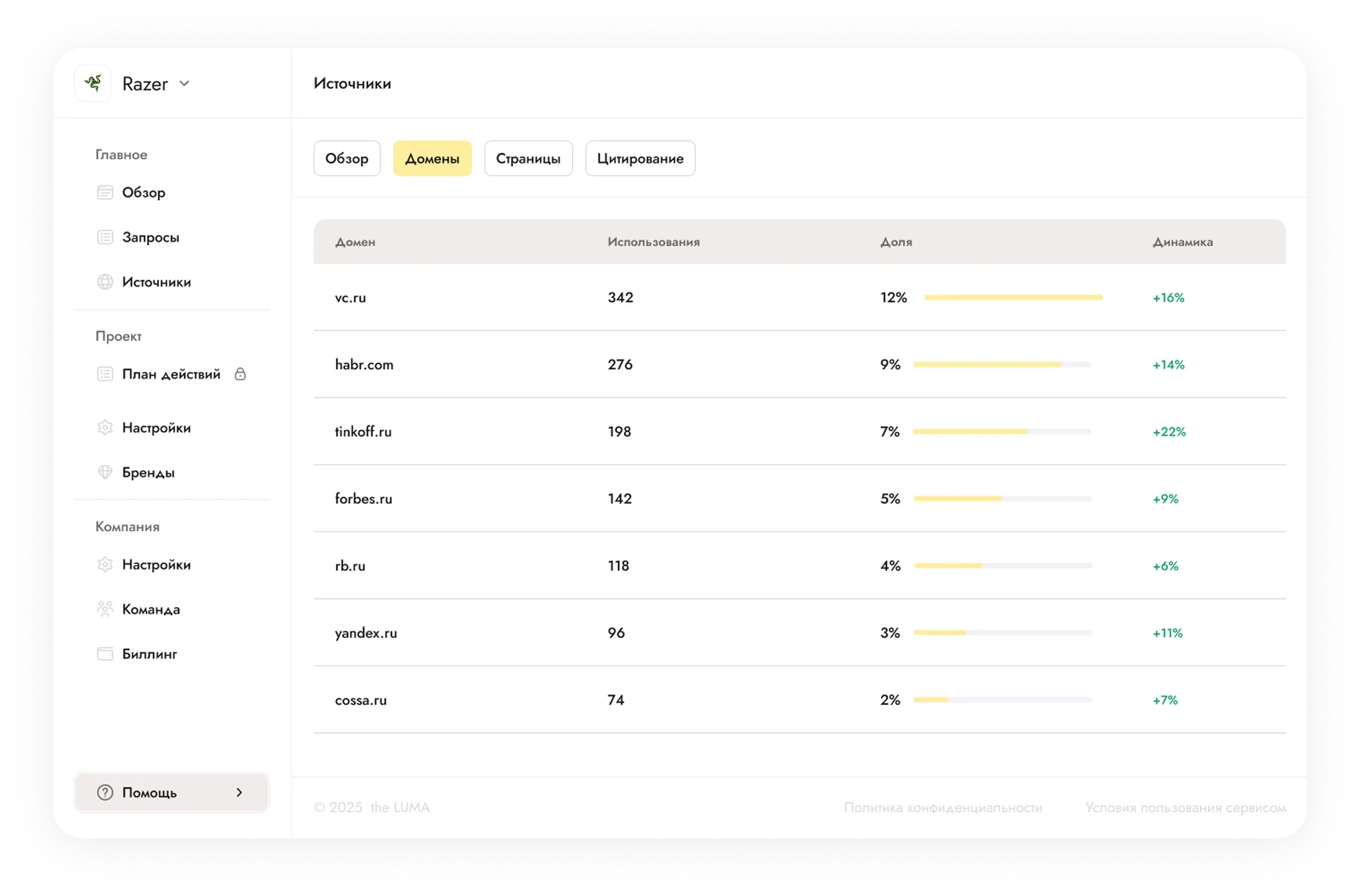Open the Razer project dropdown chevron
This screenshot has width=1360, height=896.
coord(185,83)
